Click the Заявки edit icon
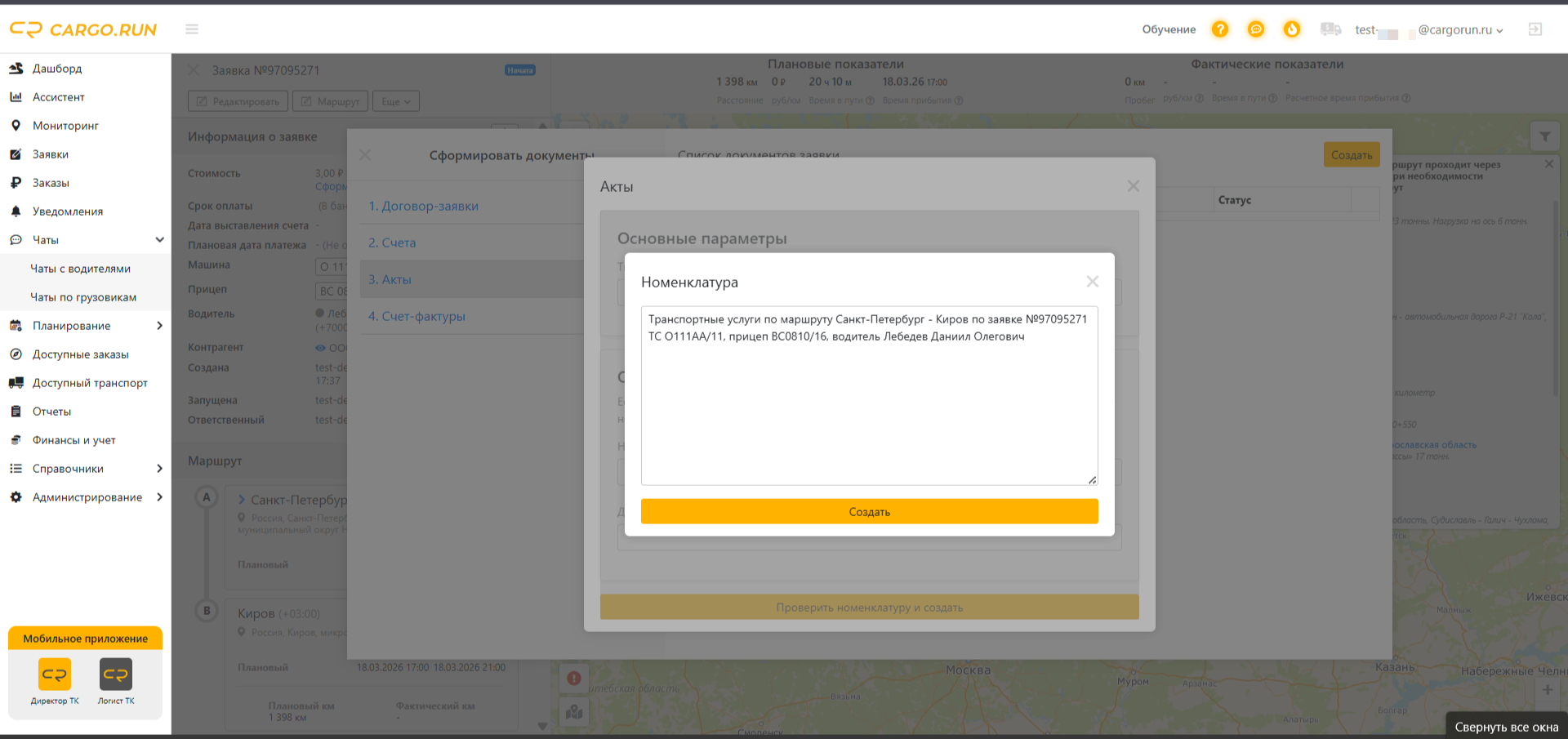This screenshot has width=1568, height=739. click(x=16, y=154)
